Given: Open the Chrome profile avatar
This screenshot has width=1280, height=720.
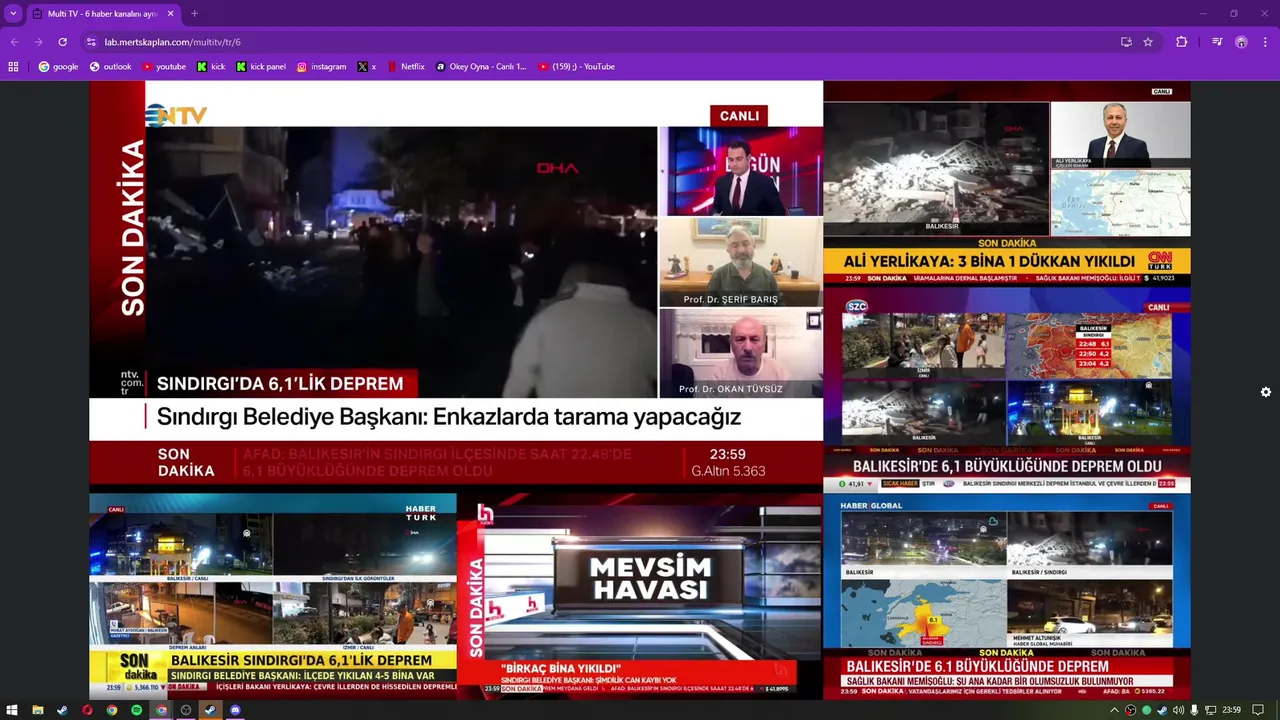Looking at the screenshot, I should pyautogui.click(x=1241, y=42).
